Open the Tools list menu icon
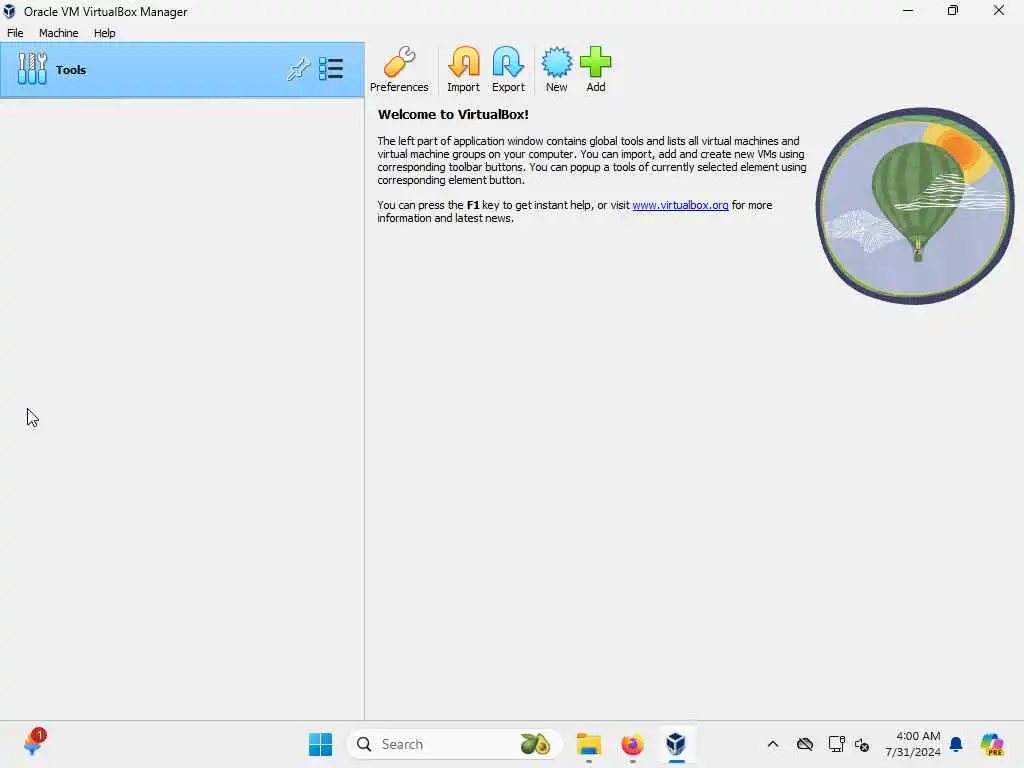The width and height of the screenshot is (1024, 768). (x=331, y=69)
